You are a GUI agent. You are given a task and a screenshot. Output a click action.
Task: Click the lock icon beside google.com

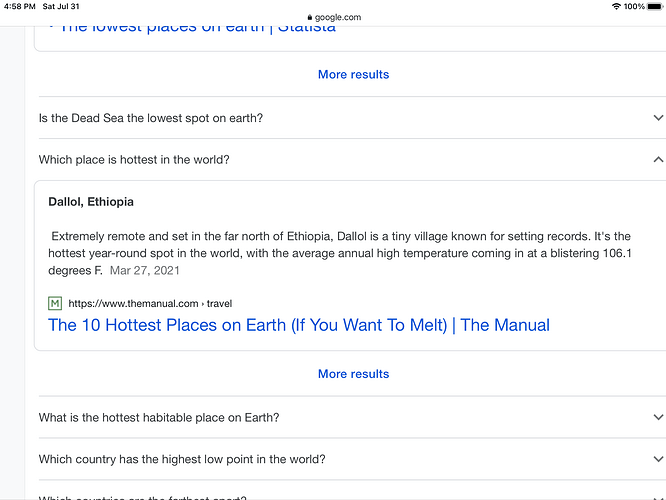pos(309,17)
